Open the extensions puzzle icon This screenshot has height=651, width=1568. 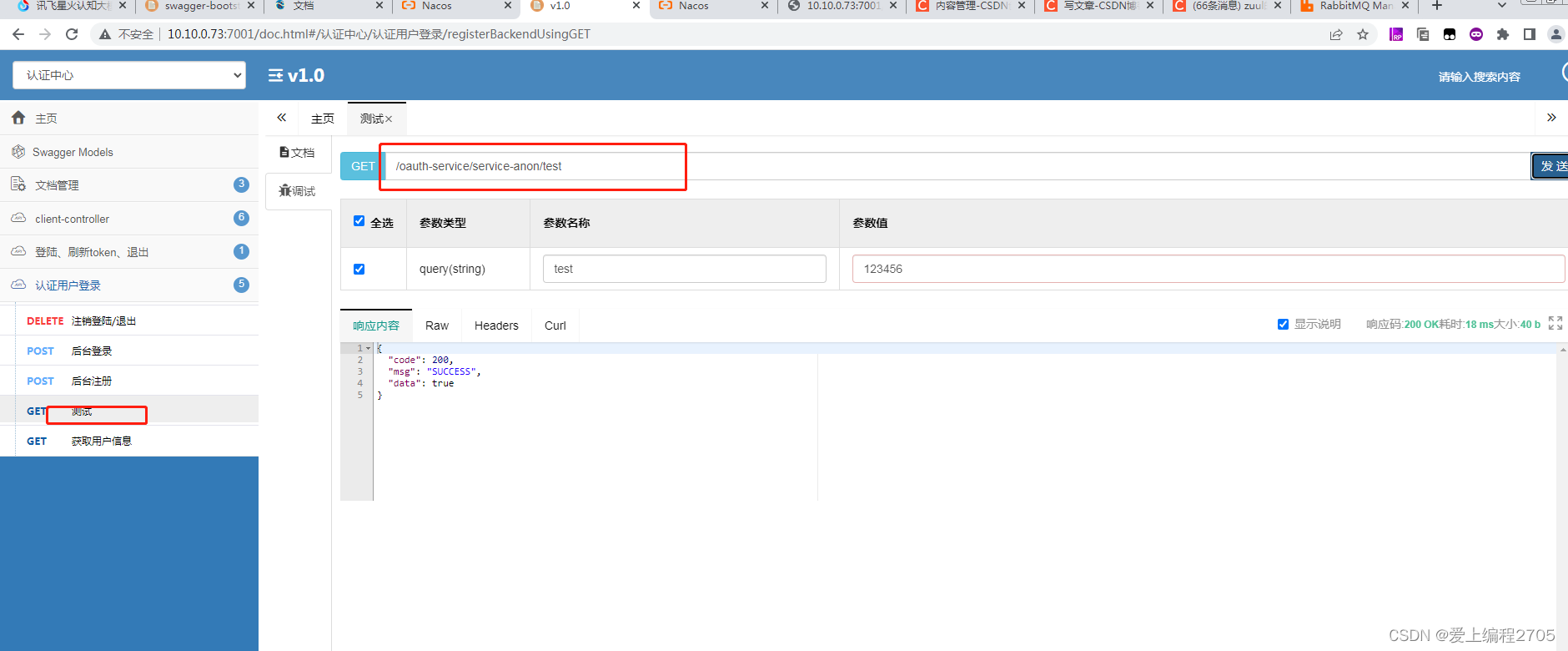(1503, 34)
